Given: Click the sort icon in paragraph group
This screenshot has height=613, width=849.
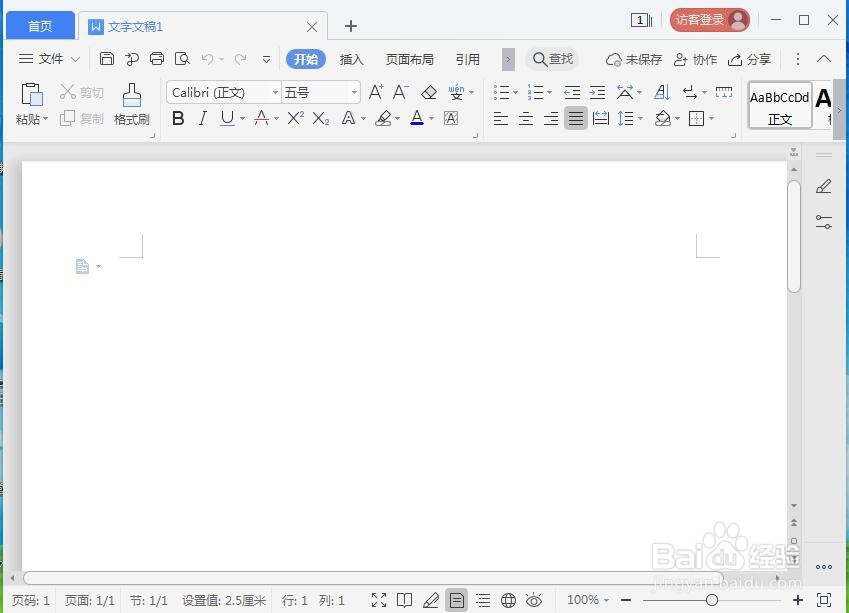Looking at the screenshot, I should pyautogui.click(x=662, y=93).
